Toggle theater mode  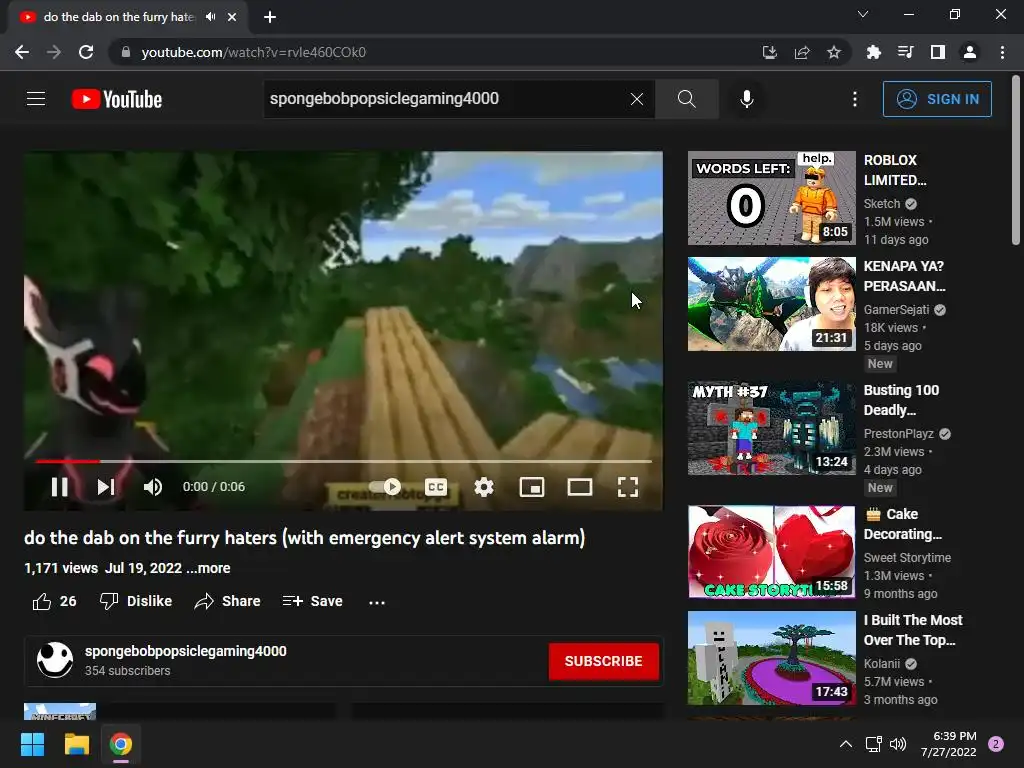[x=580, y=487]
